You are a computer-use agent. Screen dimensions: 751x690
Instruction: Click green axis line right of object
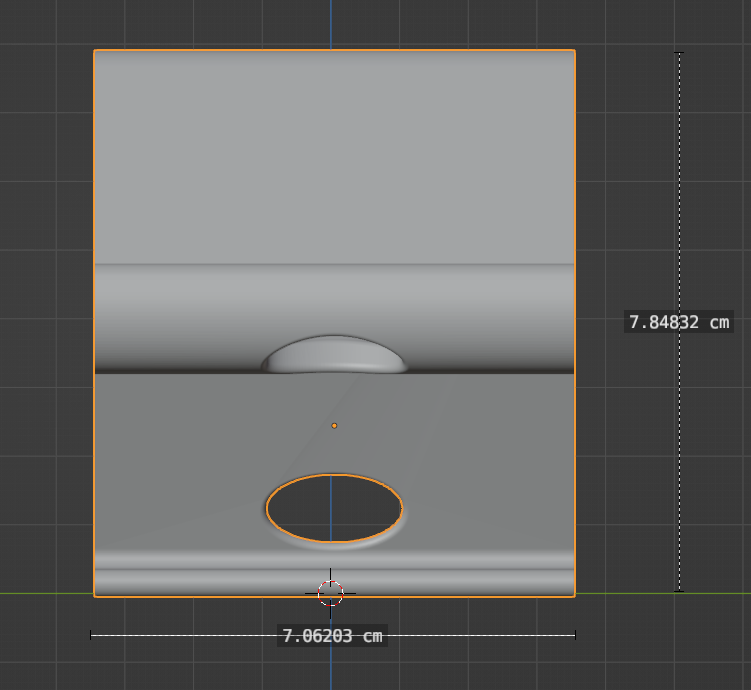(x=663, y=593)
